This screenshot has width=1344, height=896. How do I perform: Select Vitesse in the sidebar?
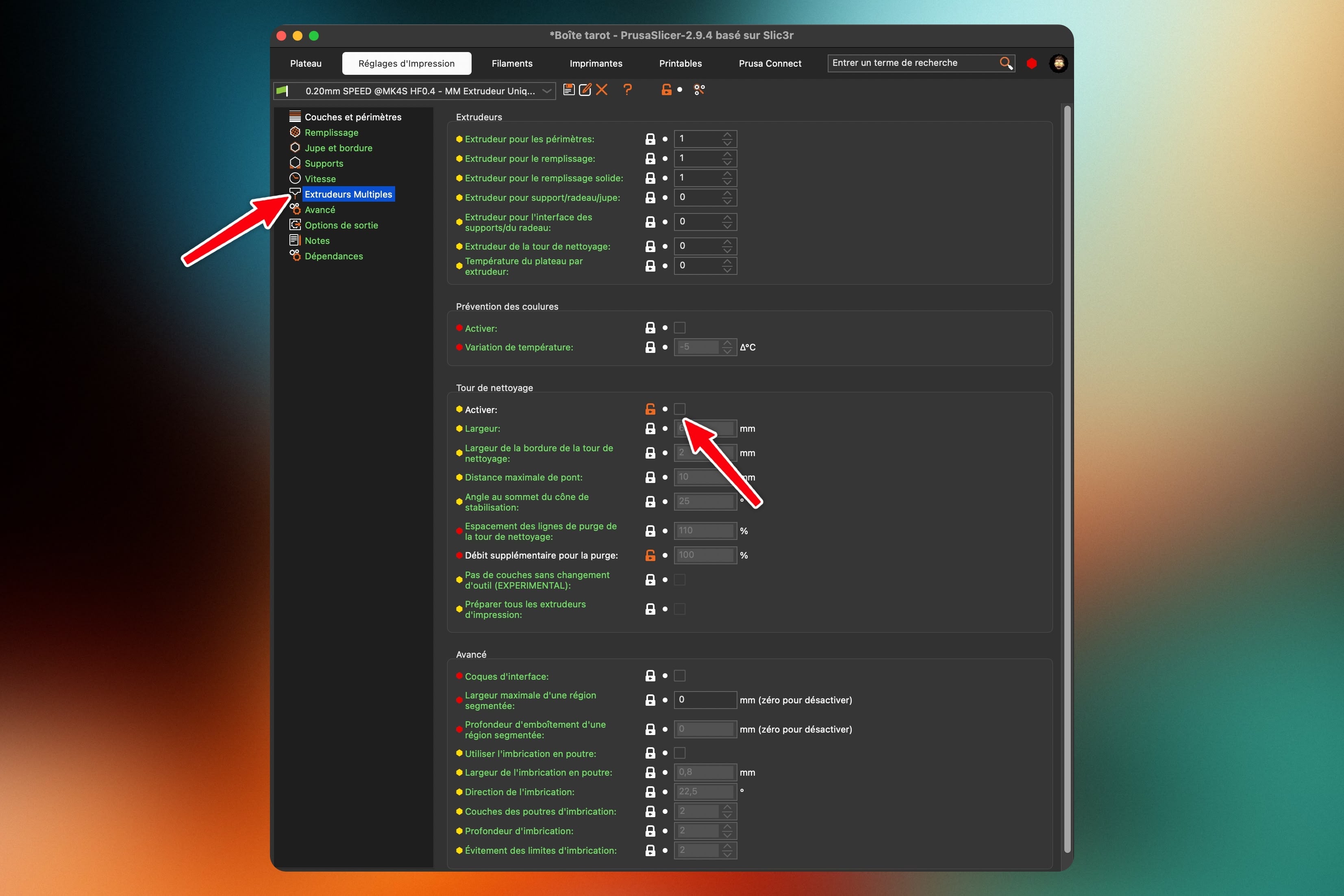[x=320, y=179]
